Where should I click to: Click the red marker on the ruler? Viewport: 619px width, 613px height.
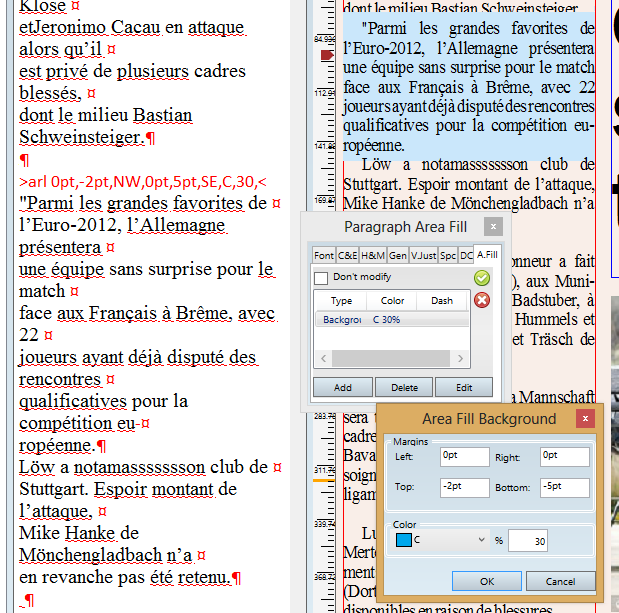(x=327, y=55)
